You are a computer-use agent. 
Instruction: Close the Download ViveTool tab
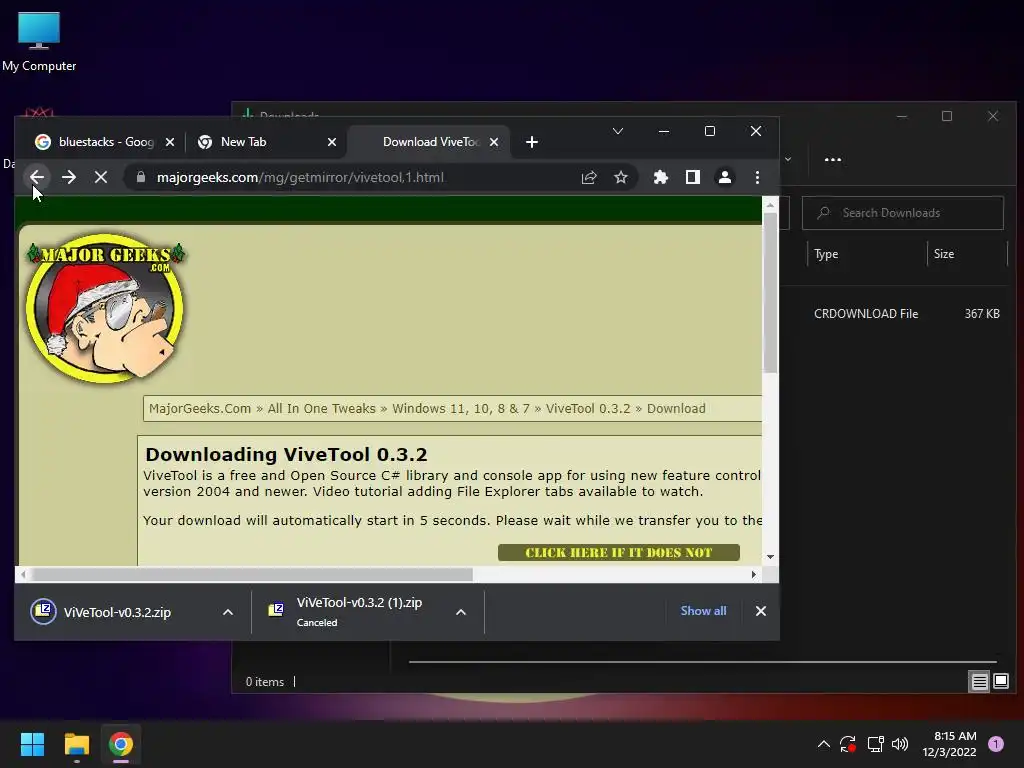click(x=494, y=142)
